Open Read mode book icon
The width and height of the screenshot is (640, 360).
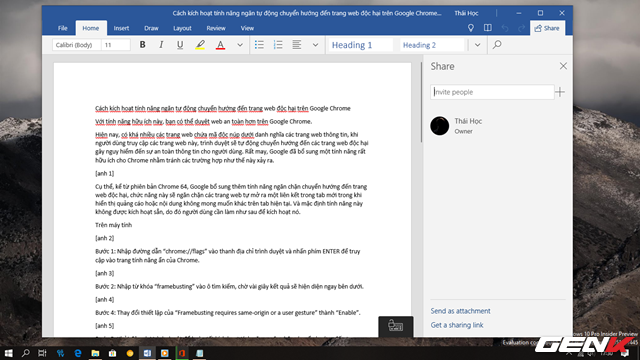coord(487,28)
